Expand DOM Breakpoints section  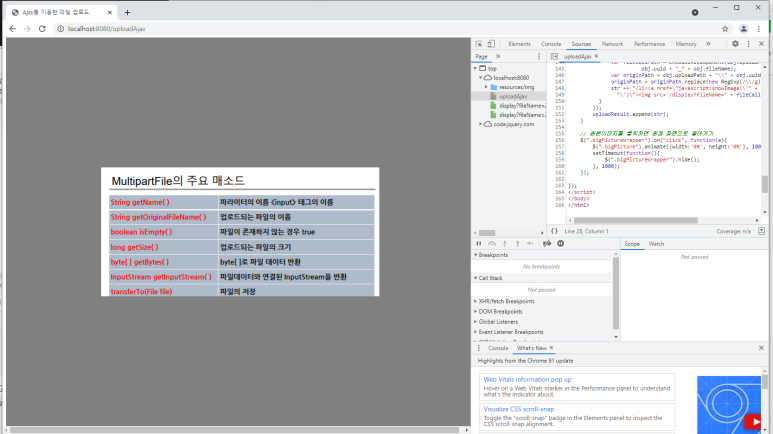498,312
